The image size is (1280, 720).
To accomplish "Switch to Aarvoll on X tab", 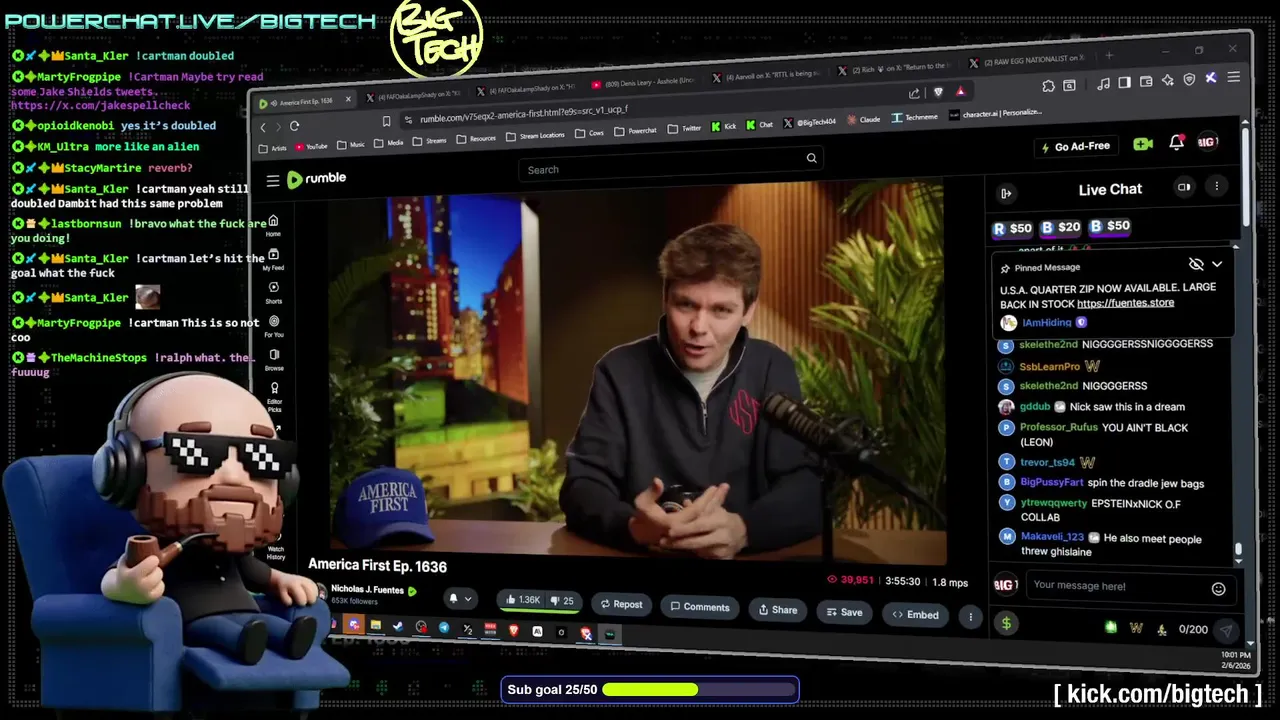I will tap(767, 75).
